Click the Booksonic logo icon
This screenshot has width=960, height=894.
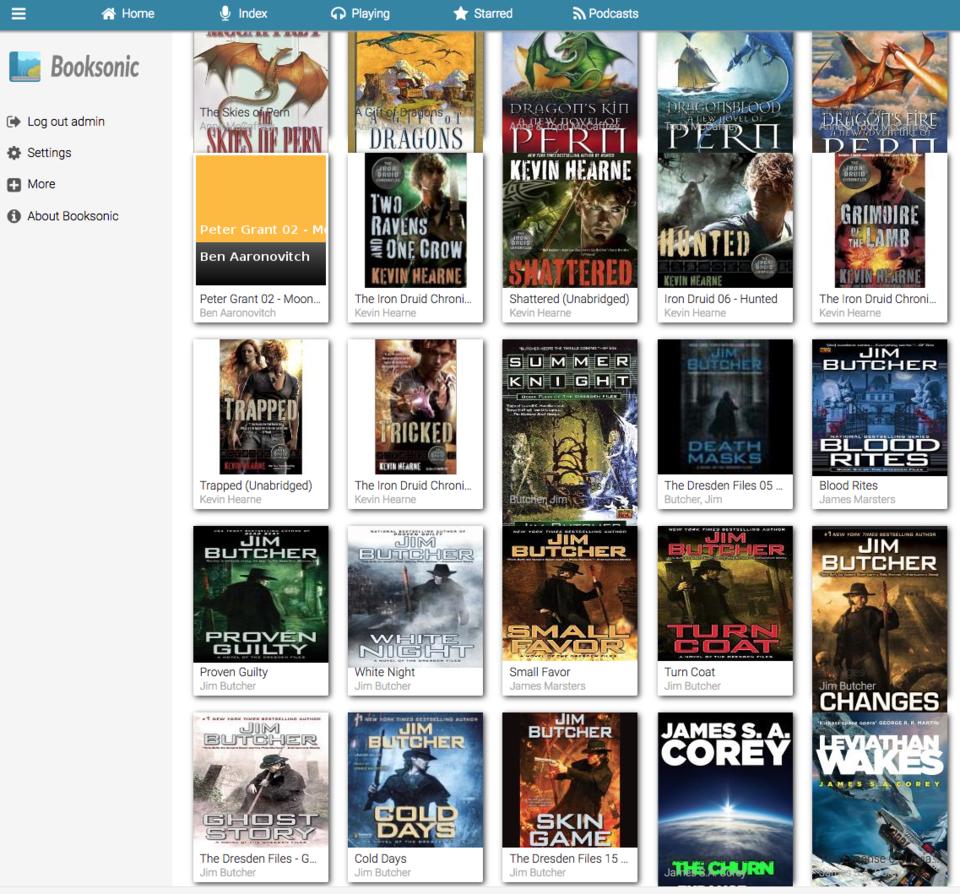coord(25,67)
